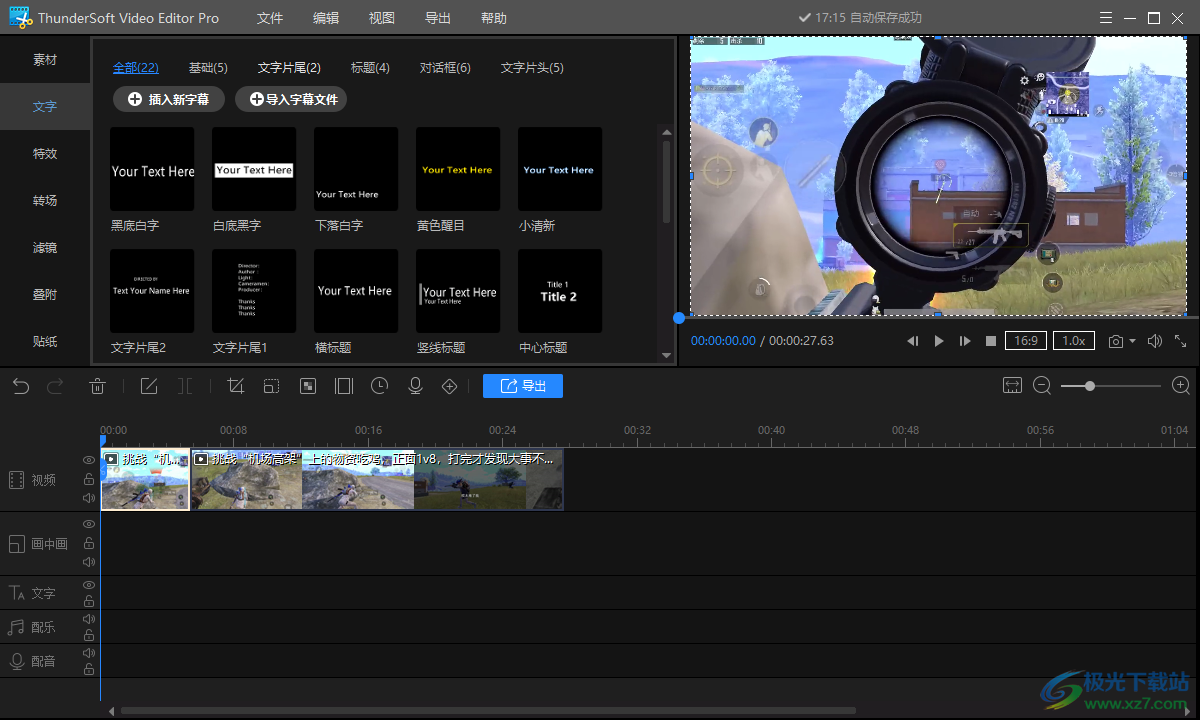Open the 编辑 menu
The height and width of the screenshot is (720, 1200).
[326, 18]
